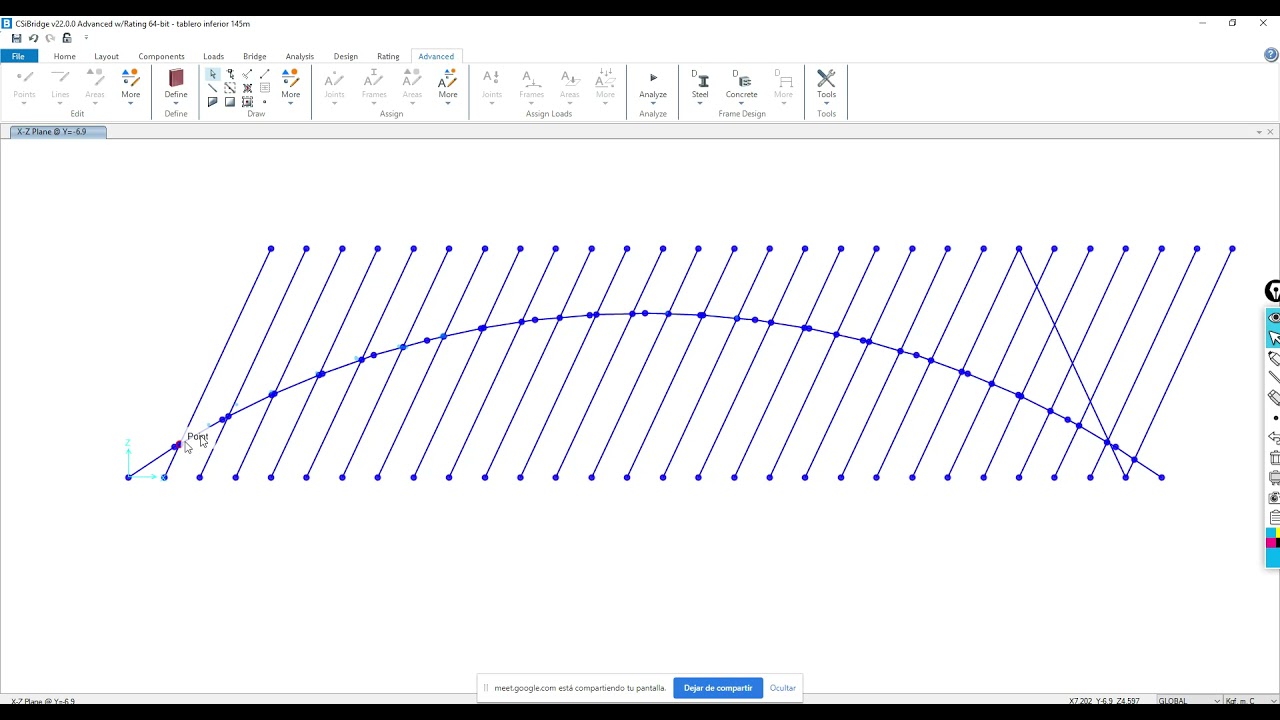1280x720 pixels.
Task: Select pencil tool in side annotation bar
Action: [x=1274, y=357]
